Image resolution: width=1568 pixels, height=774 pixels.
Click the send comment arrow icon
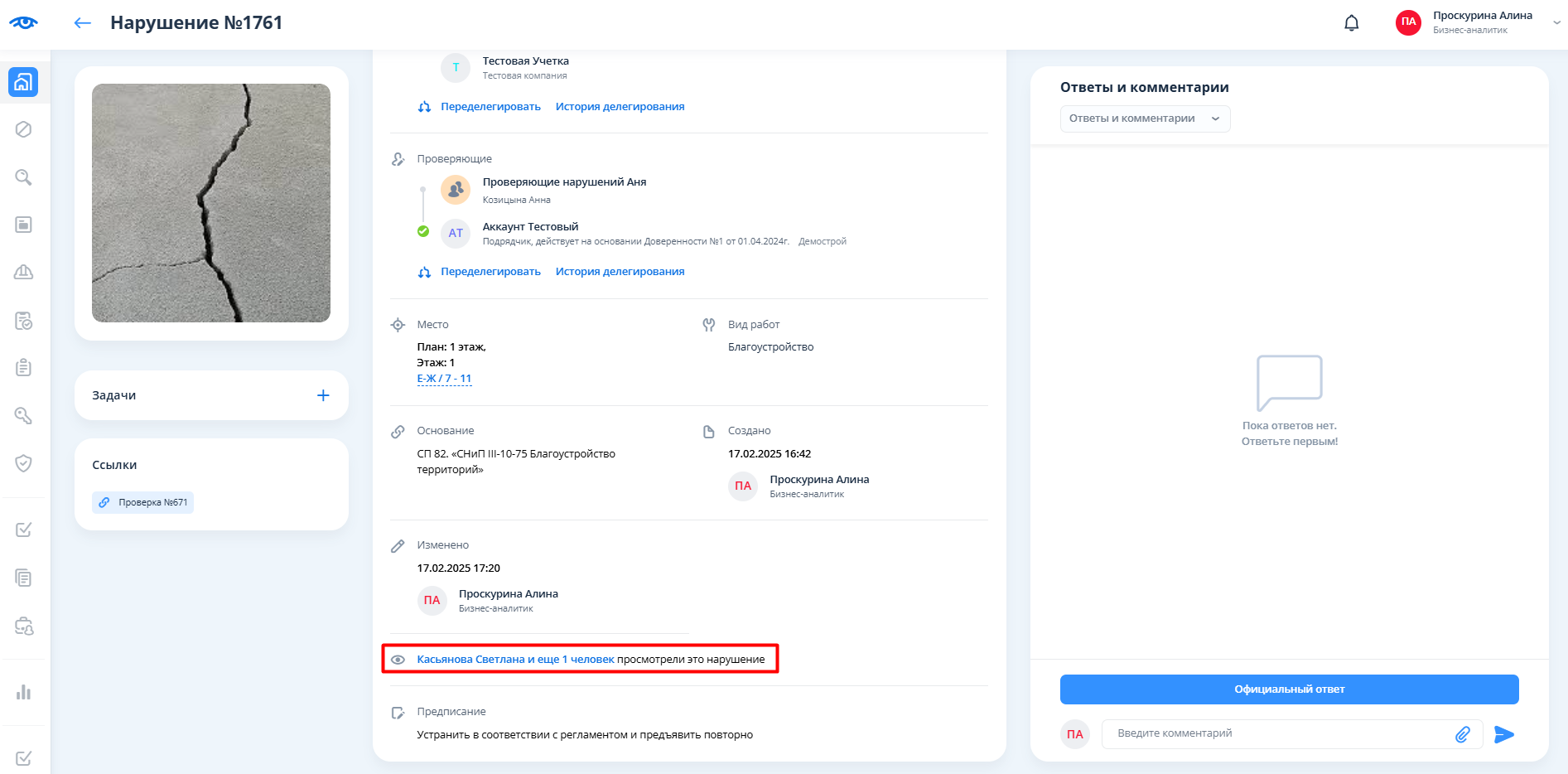[x=1503, y=734]
